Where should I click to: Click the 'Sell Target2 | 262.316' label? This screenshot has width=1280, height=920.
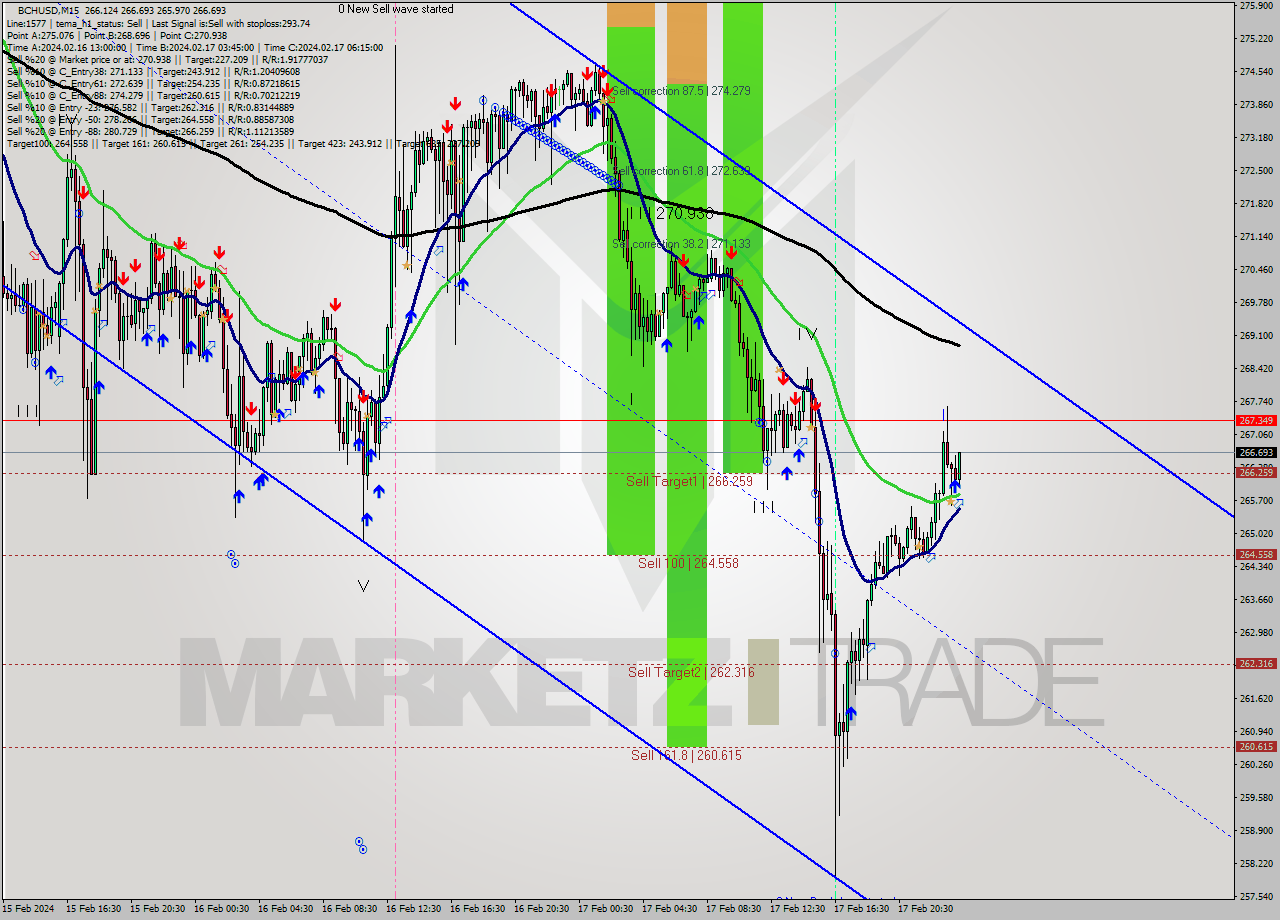click(x=691, y=672)
